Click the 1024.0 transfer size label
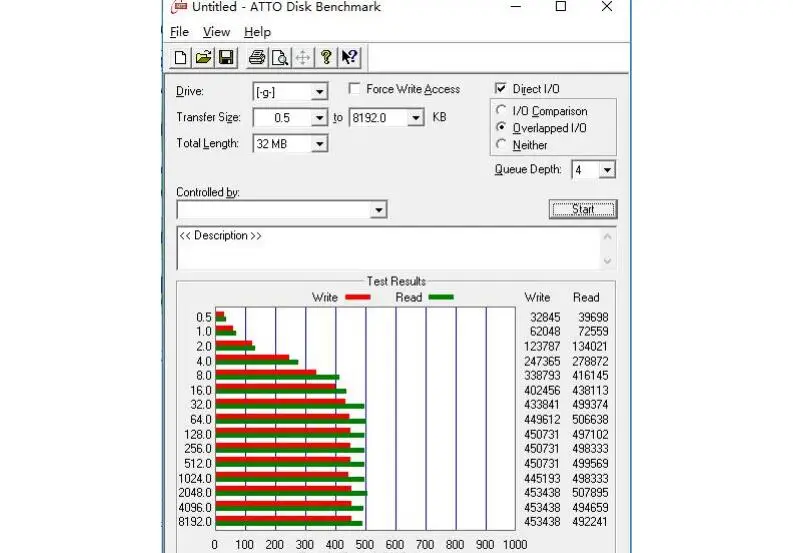The width and height of the screenshot is (793, 553). (195, 479)
